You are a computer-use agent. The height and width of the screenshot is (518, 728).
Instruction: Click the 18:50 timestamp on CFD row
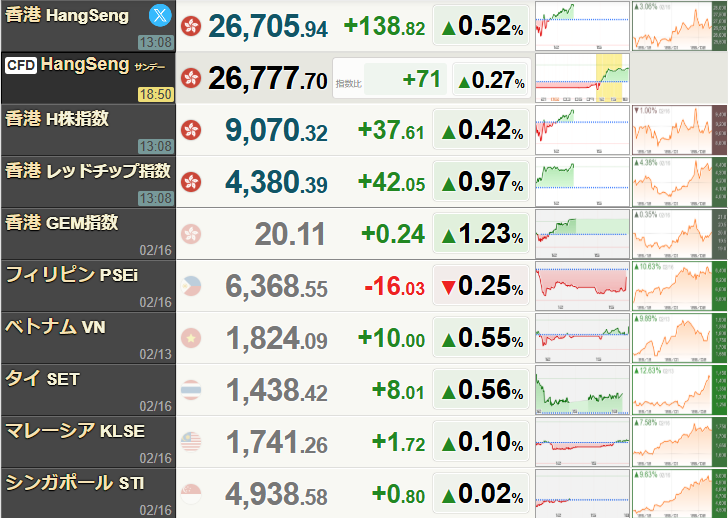(x=156, y=95)
